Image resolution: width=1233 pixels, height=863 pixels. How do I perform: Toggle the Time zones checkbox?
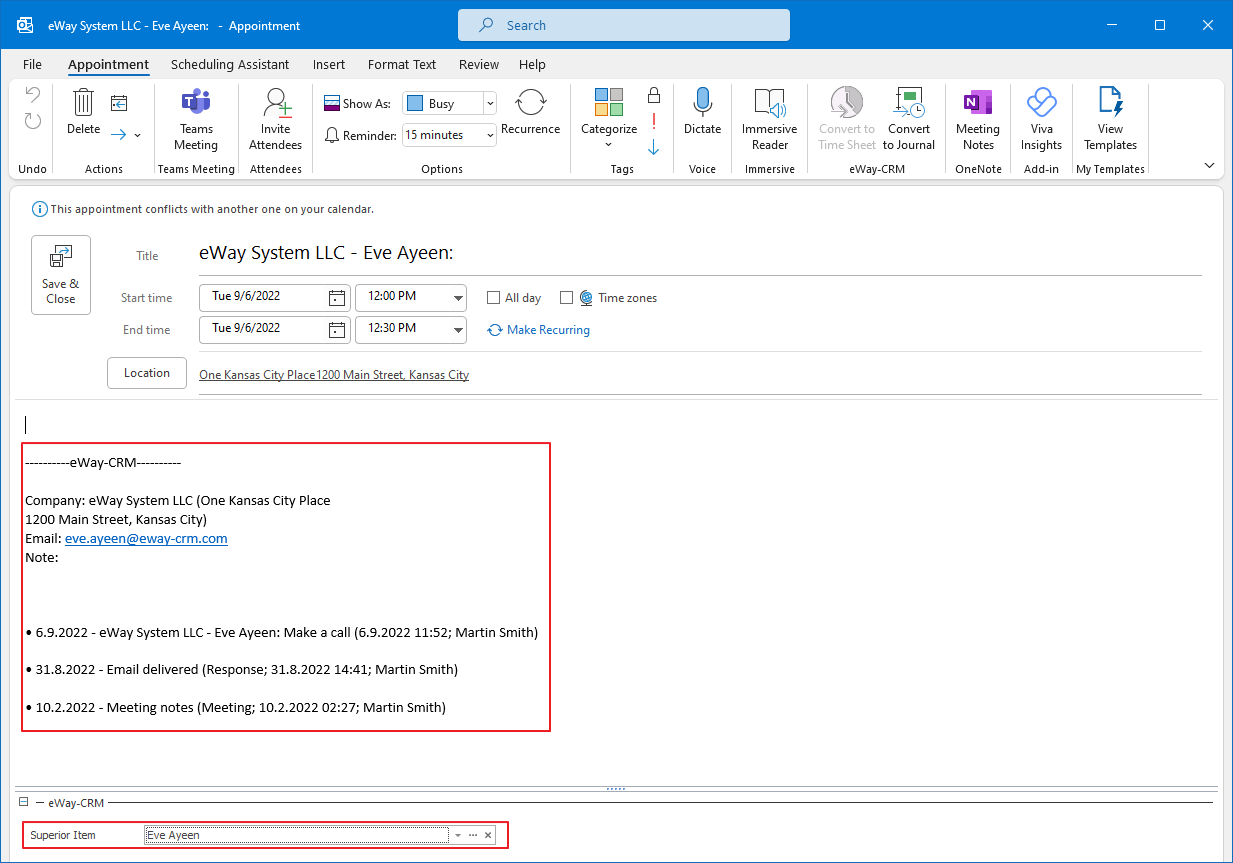(x=566, y=298)
